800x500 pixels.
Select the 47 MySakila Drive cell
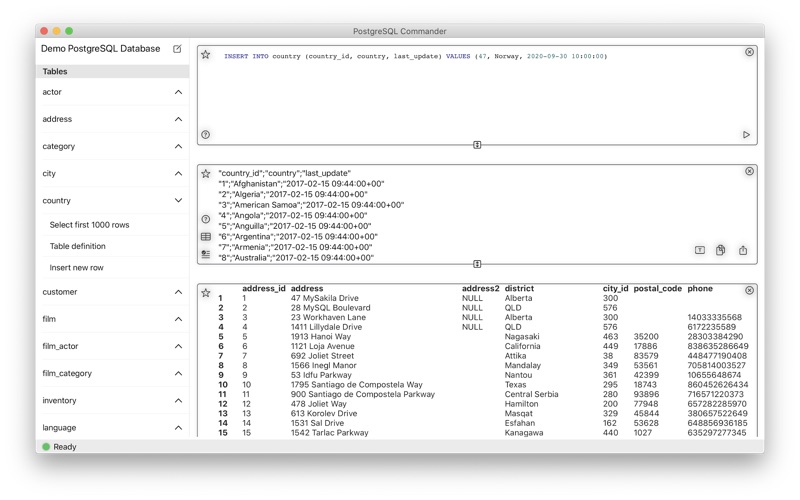point(324,298)
